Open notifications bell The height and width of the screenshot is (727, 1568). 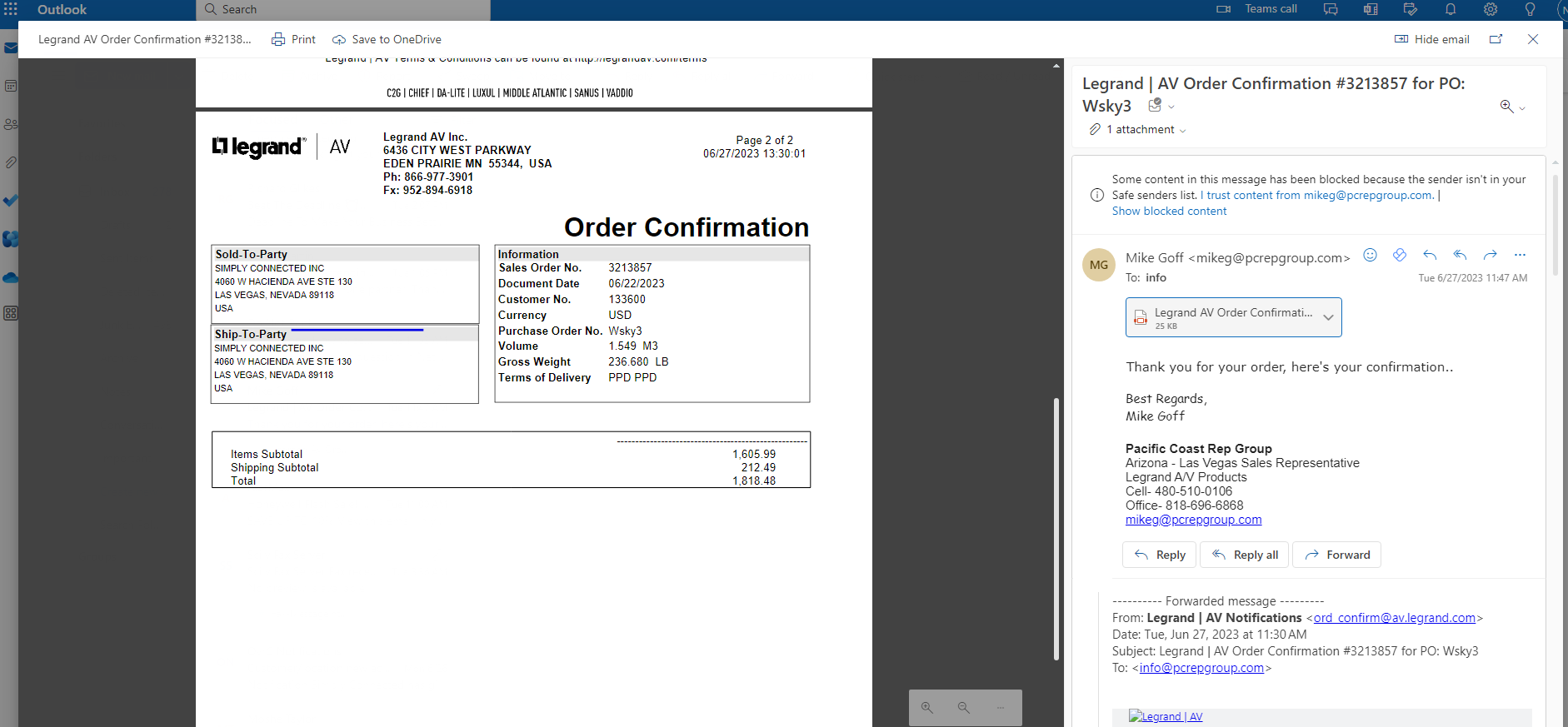1451,9
